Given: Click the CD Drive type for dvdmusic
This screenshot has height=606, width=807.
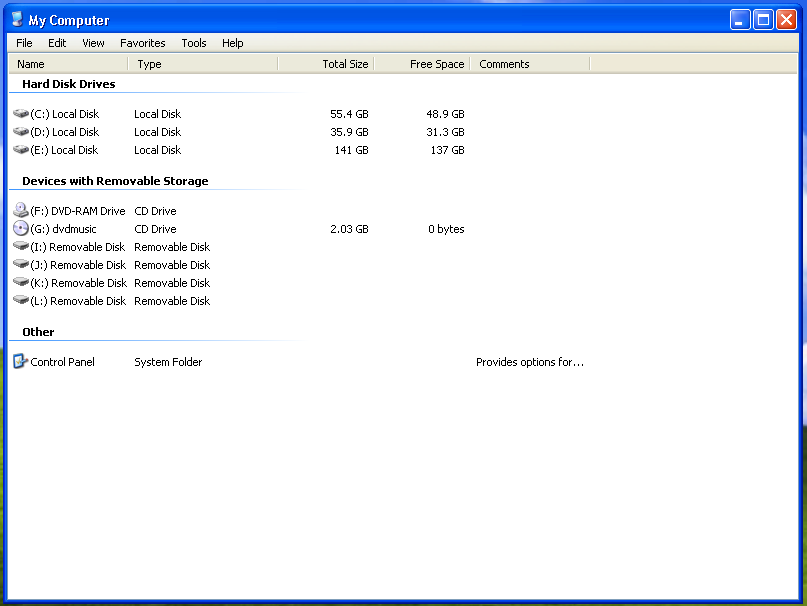Looking at the screenshot, I should (x=155, y=229).
